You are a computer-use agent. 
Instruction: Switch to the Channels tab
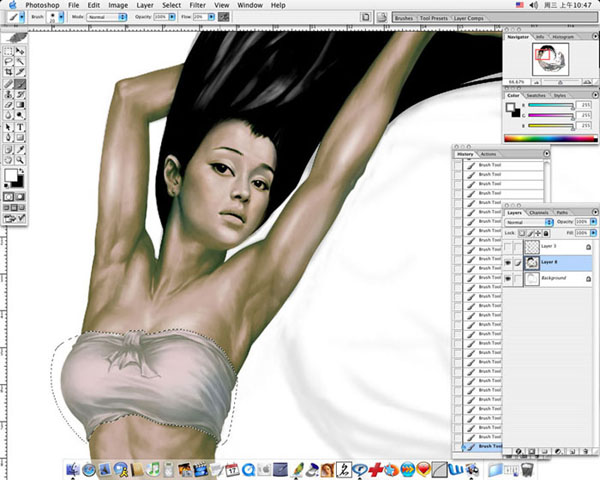[x=538, y=212]
